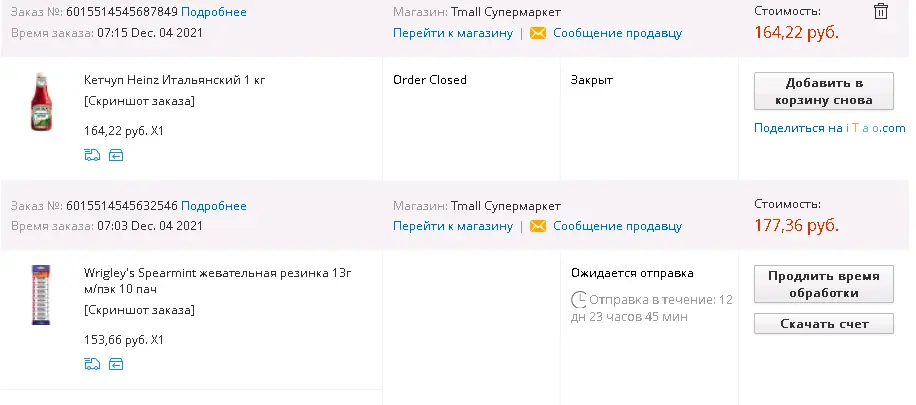The width and height of the screenshot is (916, 405).
Task: Click return box icon under Wrigley's item
Action: tap(116, 364)
